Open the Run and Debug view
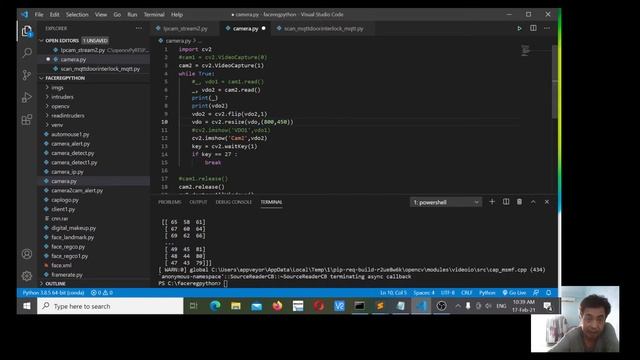This screenshot has height=360, width=640. 27,97
